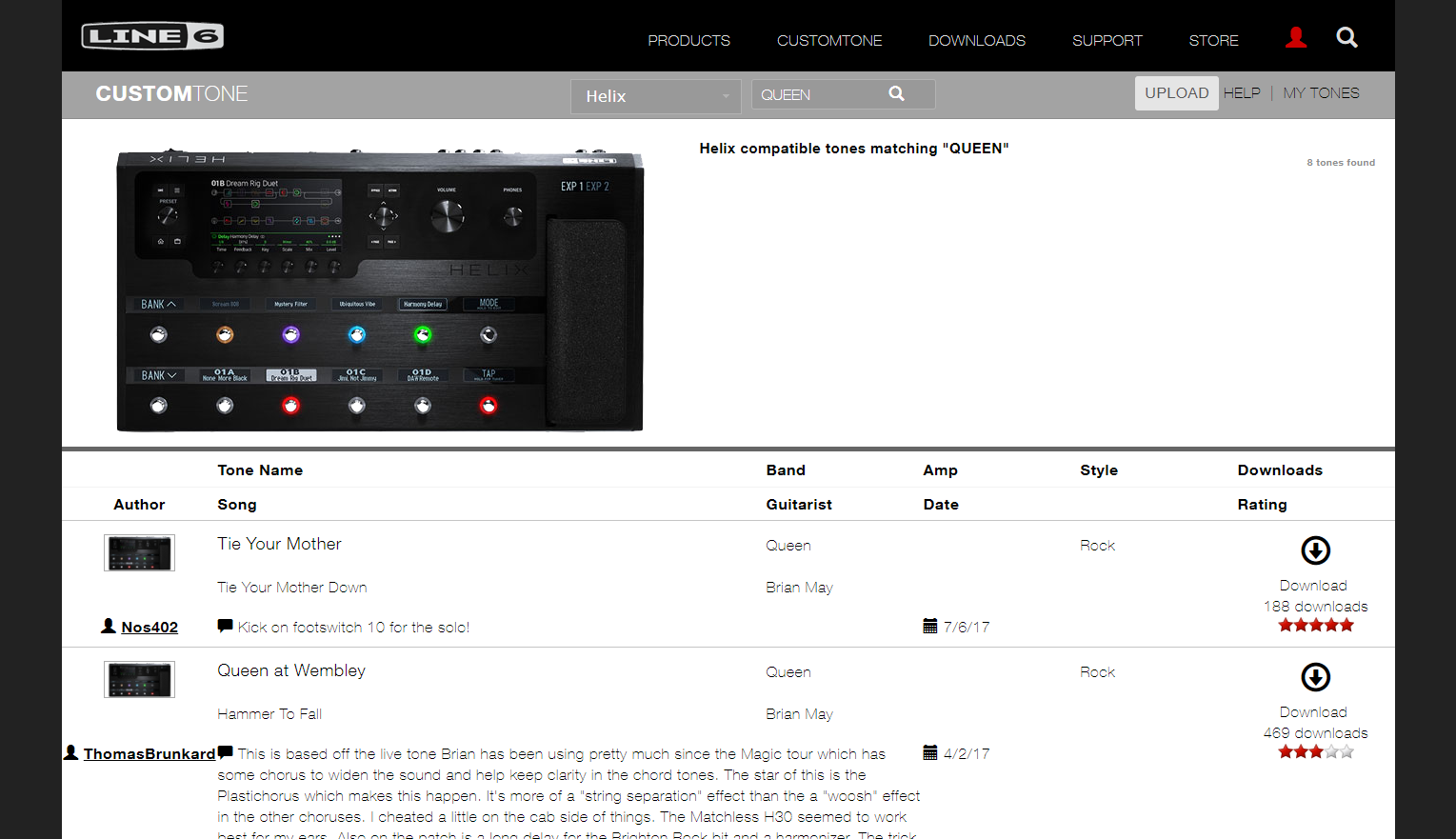
Task: Click download arrow icon for Tie Your Mother
Action: click(x=1315, y=550)
